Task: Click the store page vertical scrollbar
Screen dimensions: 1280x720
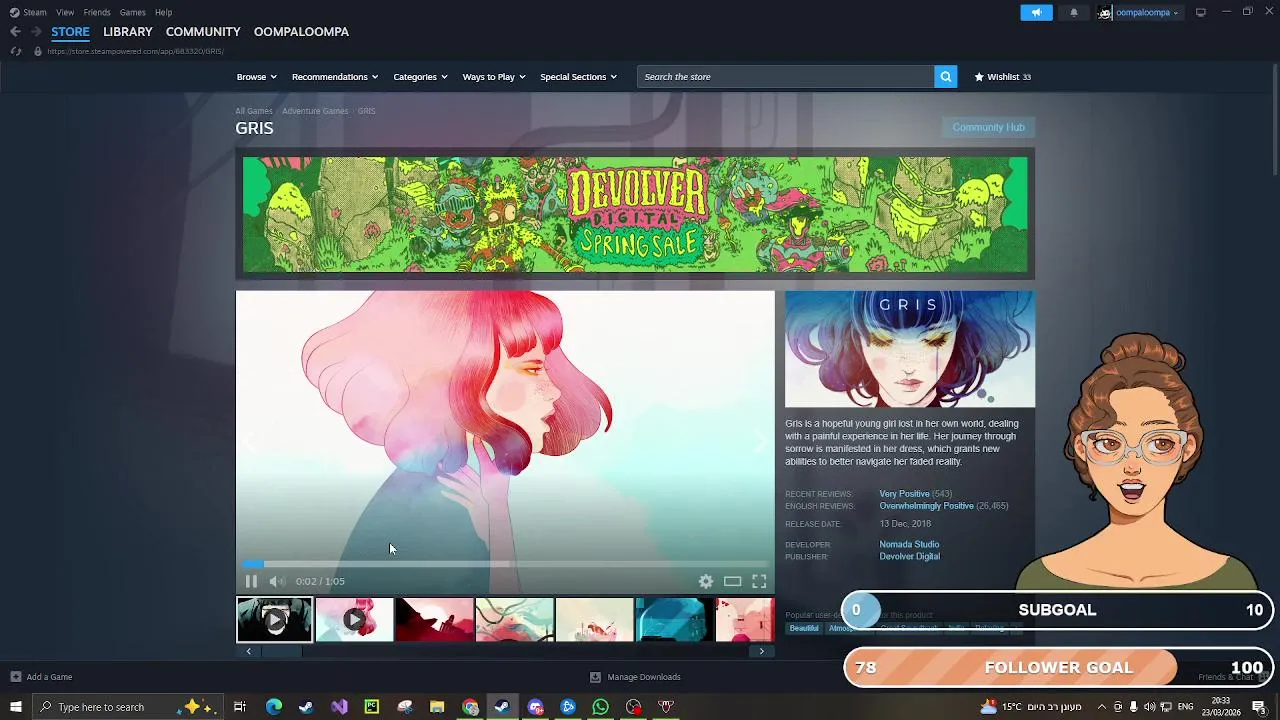Action: (1274, 120)
